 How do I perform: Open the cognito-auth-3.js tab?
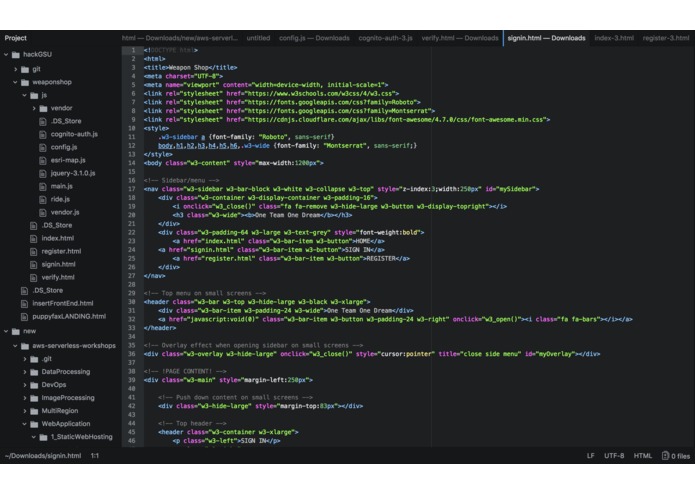click(385, 38)
